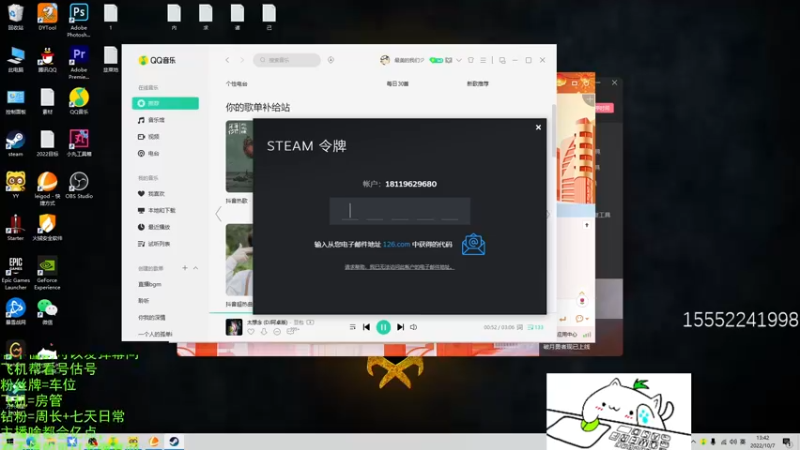This screenshot has width=800, height=450.
Task: Open the QQ音乐 desktop shortcut
Action: point(79,101)
